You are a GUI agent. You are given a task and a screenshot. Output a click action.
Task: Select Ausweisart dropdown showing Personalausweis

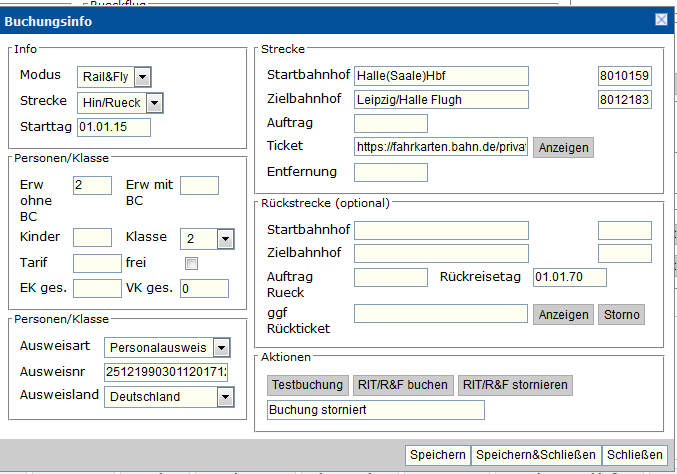click(x=168, y=347)
